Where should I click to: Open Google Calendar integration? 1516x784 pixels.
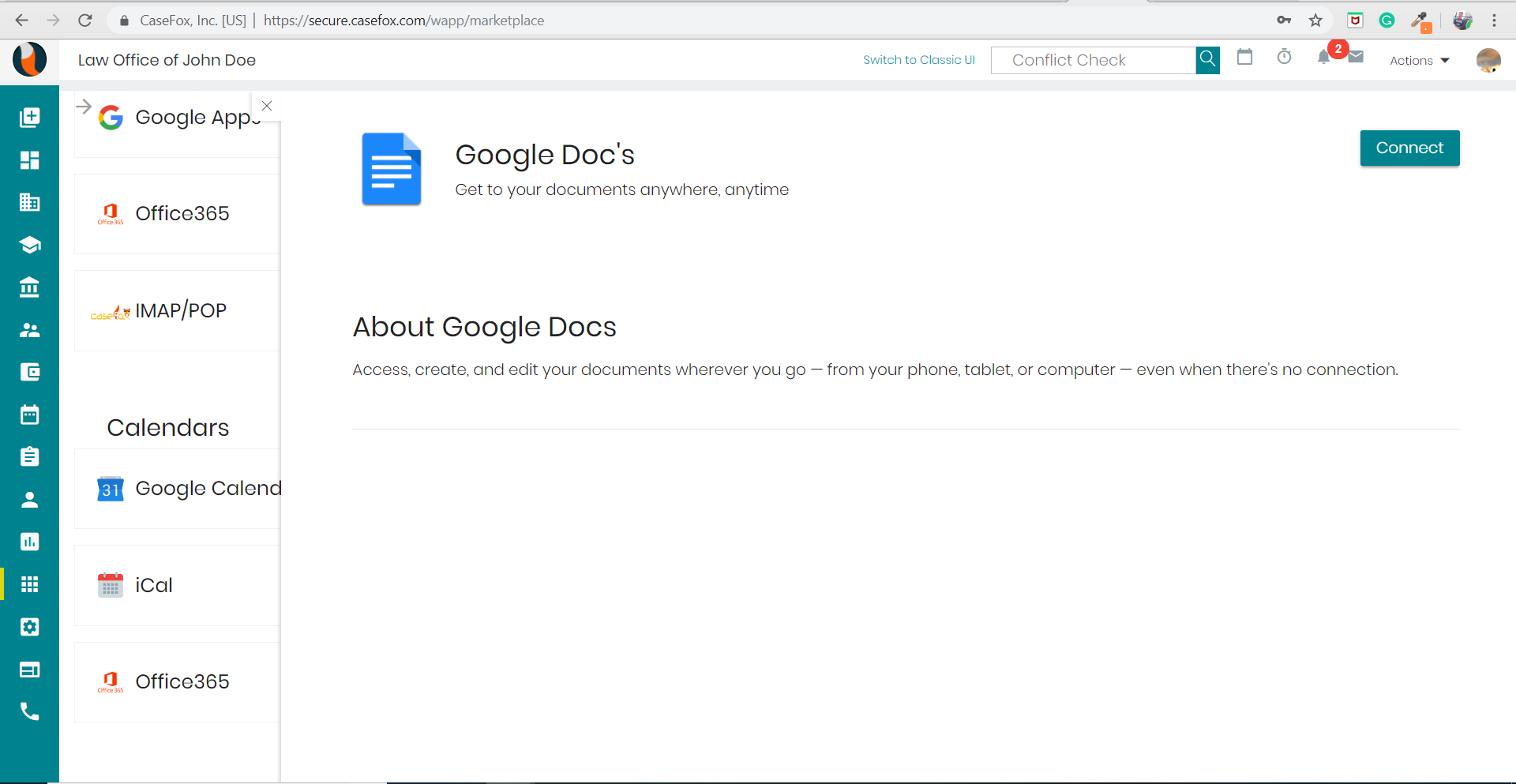pos(178,489)
